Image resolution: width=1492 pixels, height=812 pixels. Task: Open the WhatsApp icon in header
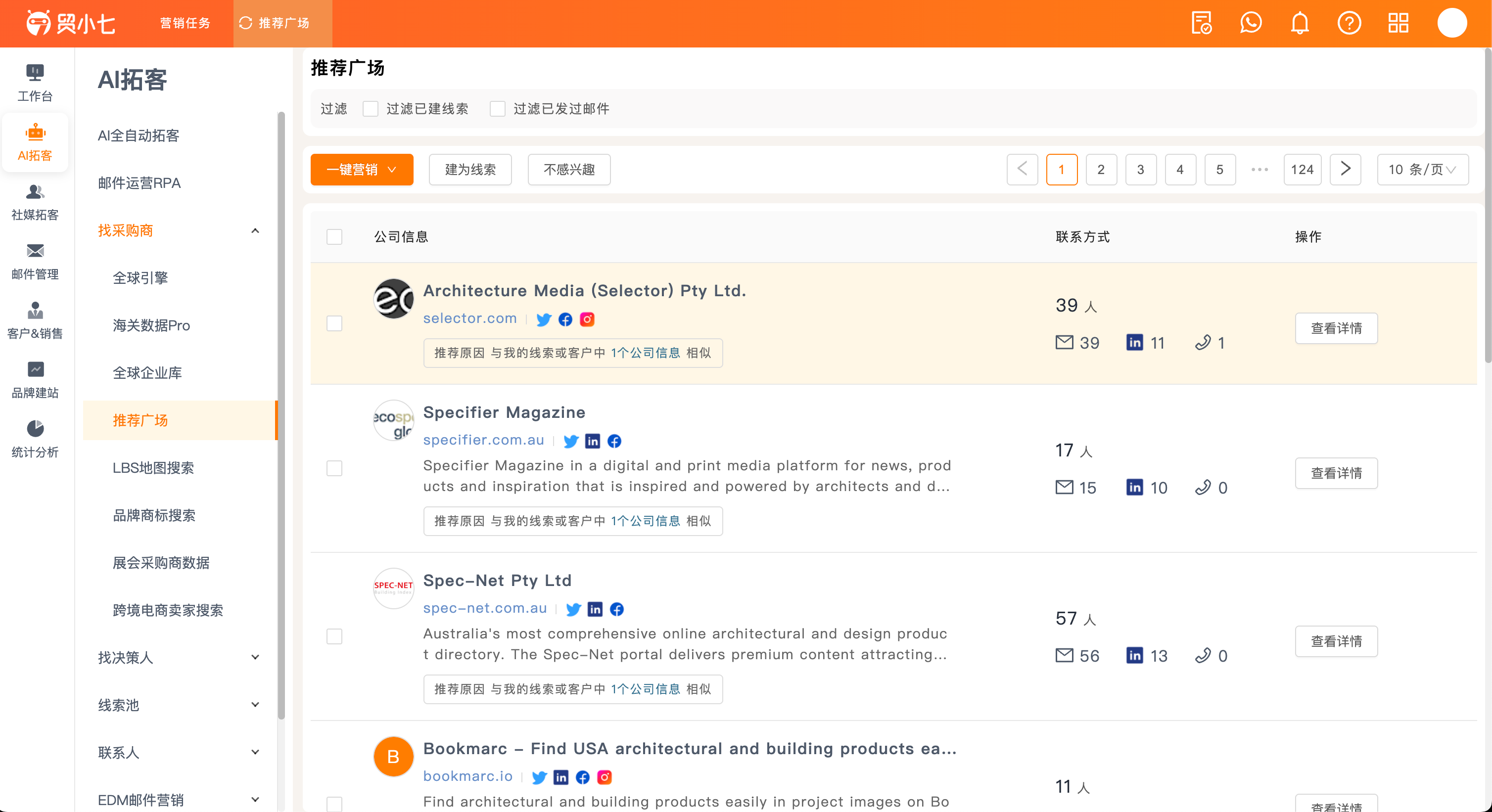1251,23
